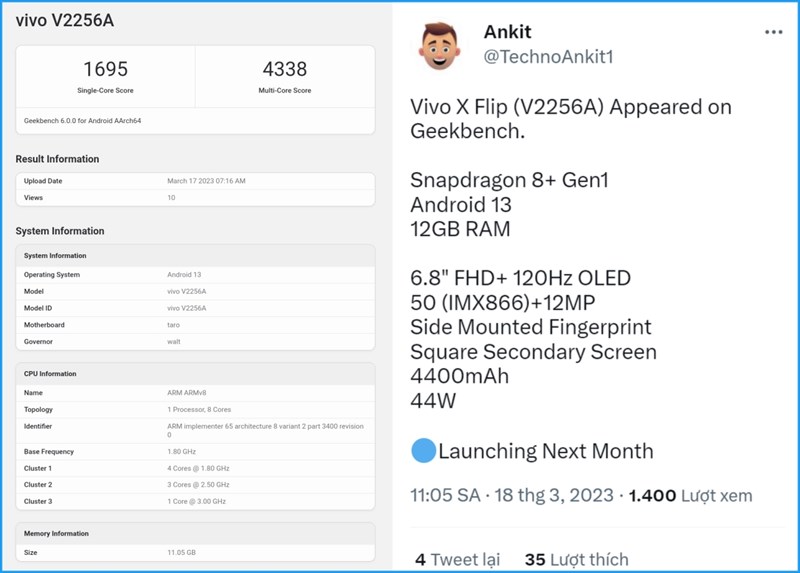
Task: Open the 4 Tweet lại retweet list
Action: 457,560
